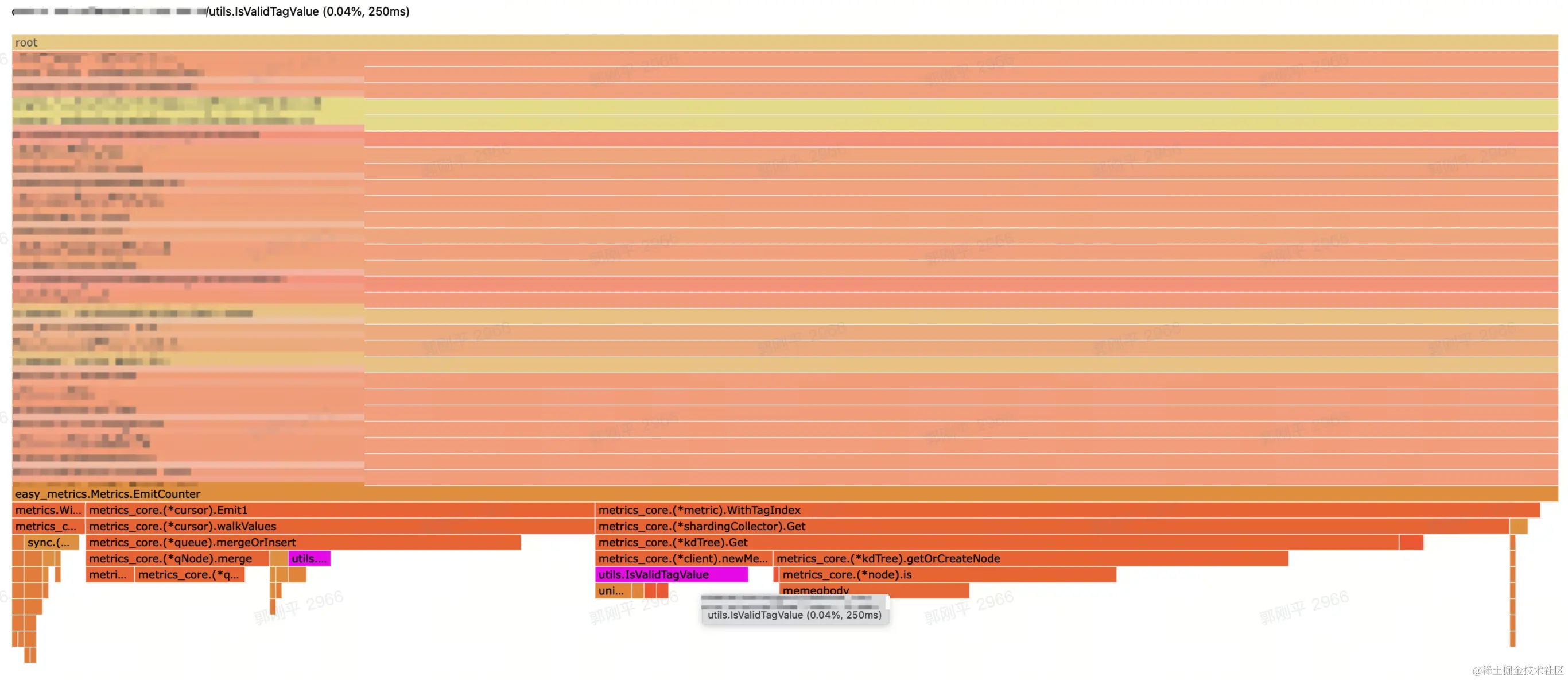Click the highlighted utils.IsValidTagValue frame

click(x=672, y=574)
